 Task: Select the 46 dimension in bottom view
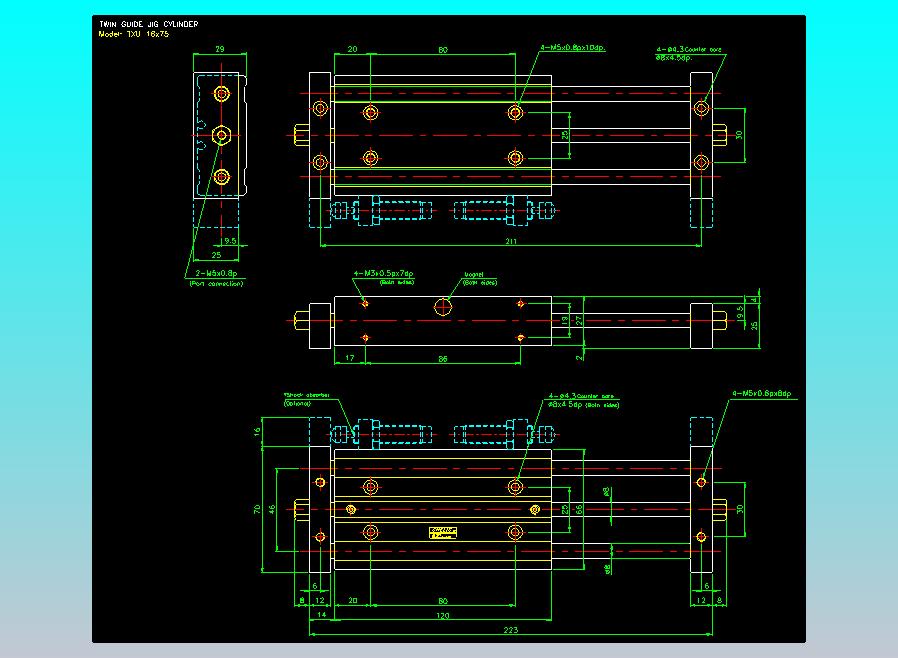click(273, 509)
